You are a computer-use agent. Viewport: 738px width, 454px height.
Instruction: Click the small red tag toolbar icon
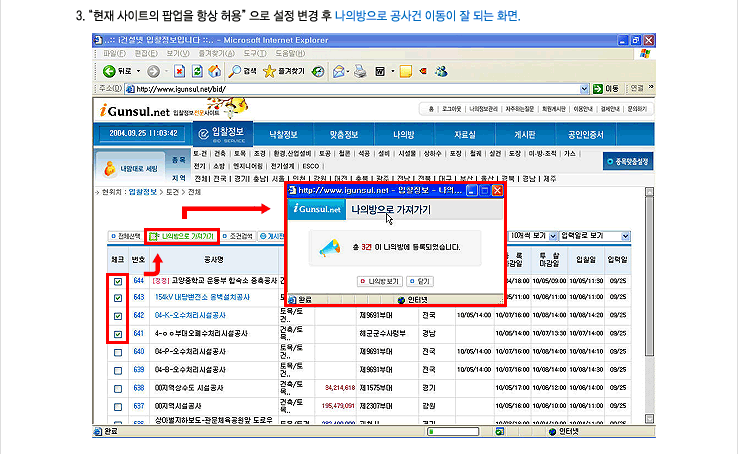tap(423, 71)
